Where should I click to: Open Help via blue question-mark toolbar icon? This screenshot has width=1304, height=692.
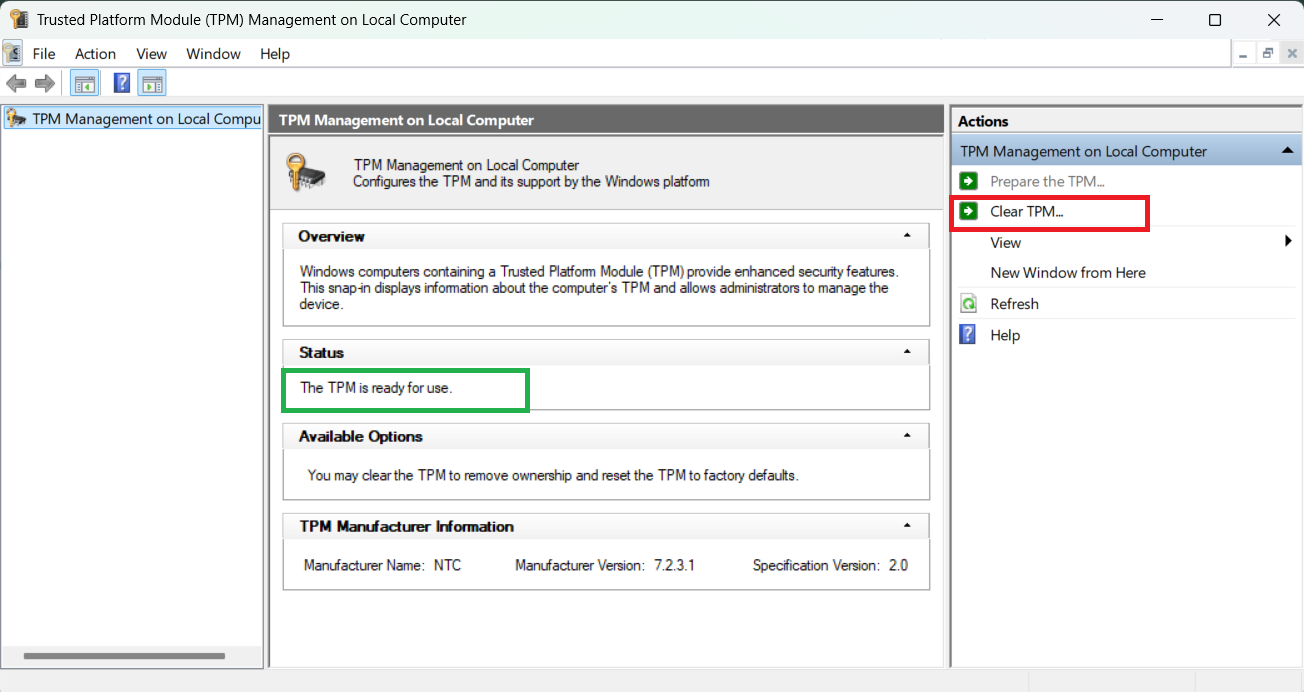(x=122, y=83)
